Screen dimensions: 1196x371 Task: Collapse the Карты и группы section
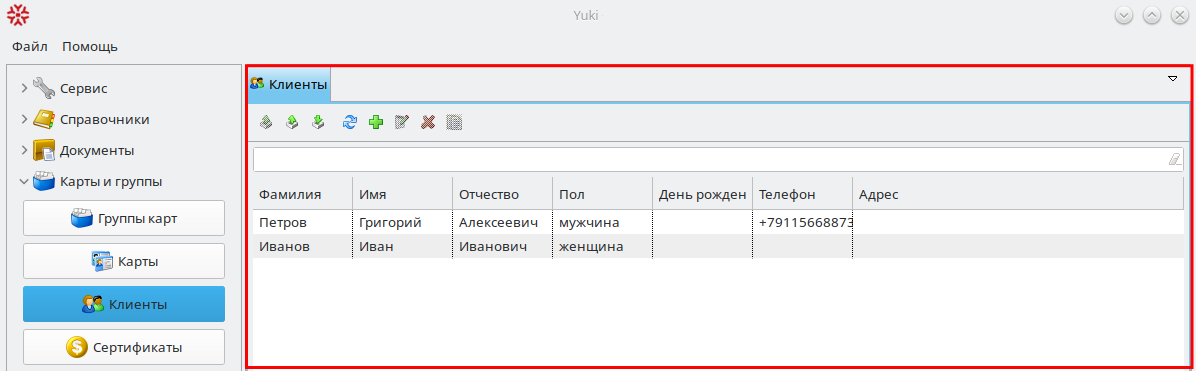[24, 182]
